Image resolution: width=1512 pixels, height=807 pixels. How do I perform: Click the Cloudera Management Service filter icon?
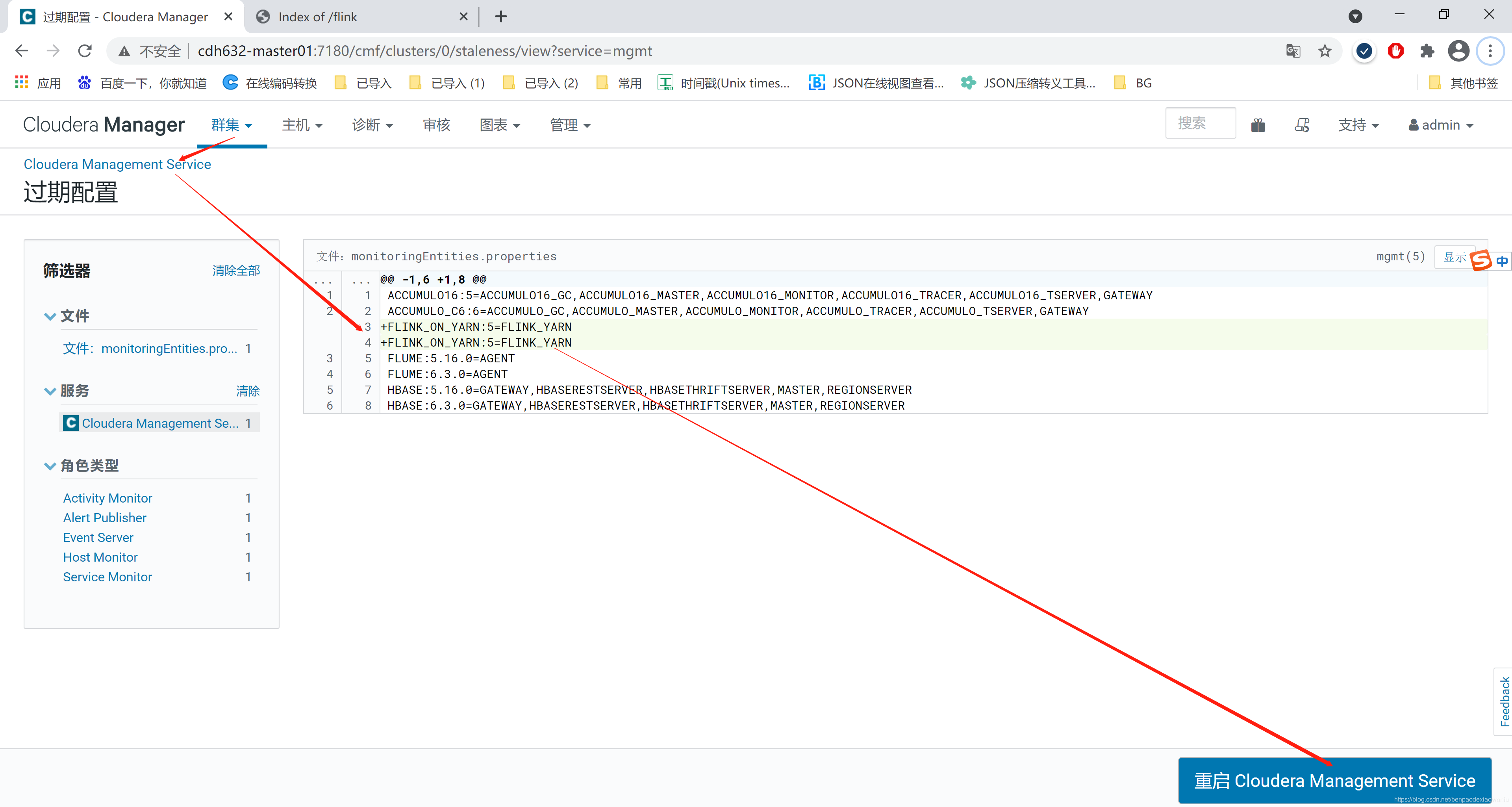click(70, 423)
